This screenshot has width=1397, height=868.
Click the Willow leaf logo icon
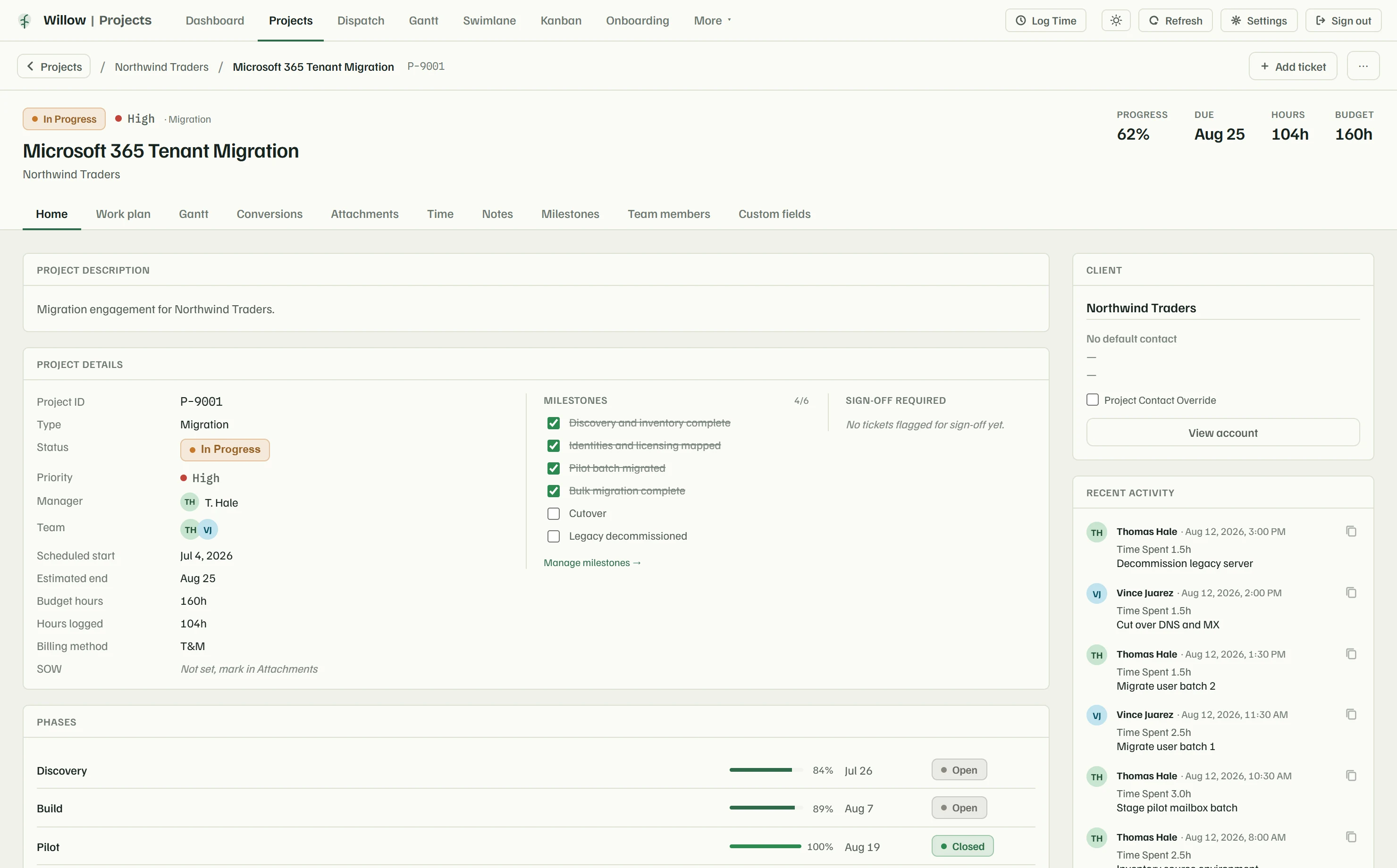(x=25, y=21)
